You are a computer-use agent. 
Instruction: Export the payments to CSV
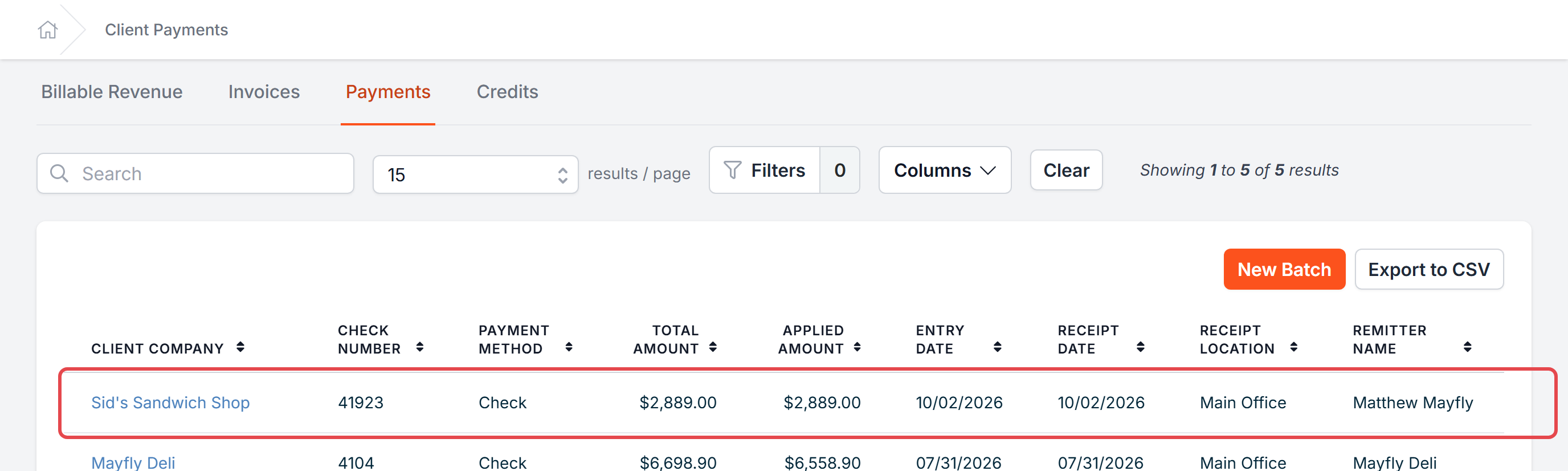[x=1428, y=269]
